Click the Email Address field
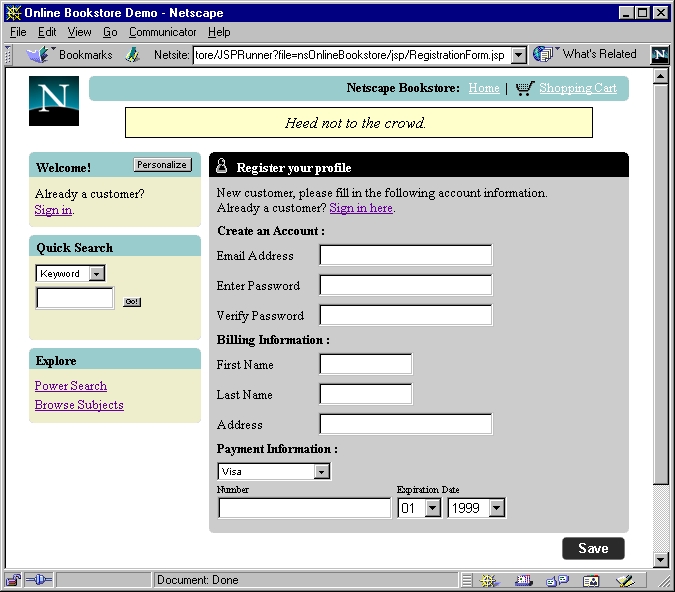The width and height of the screenshot is (675, 592). coord(406,255)
